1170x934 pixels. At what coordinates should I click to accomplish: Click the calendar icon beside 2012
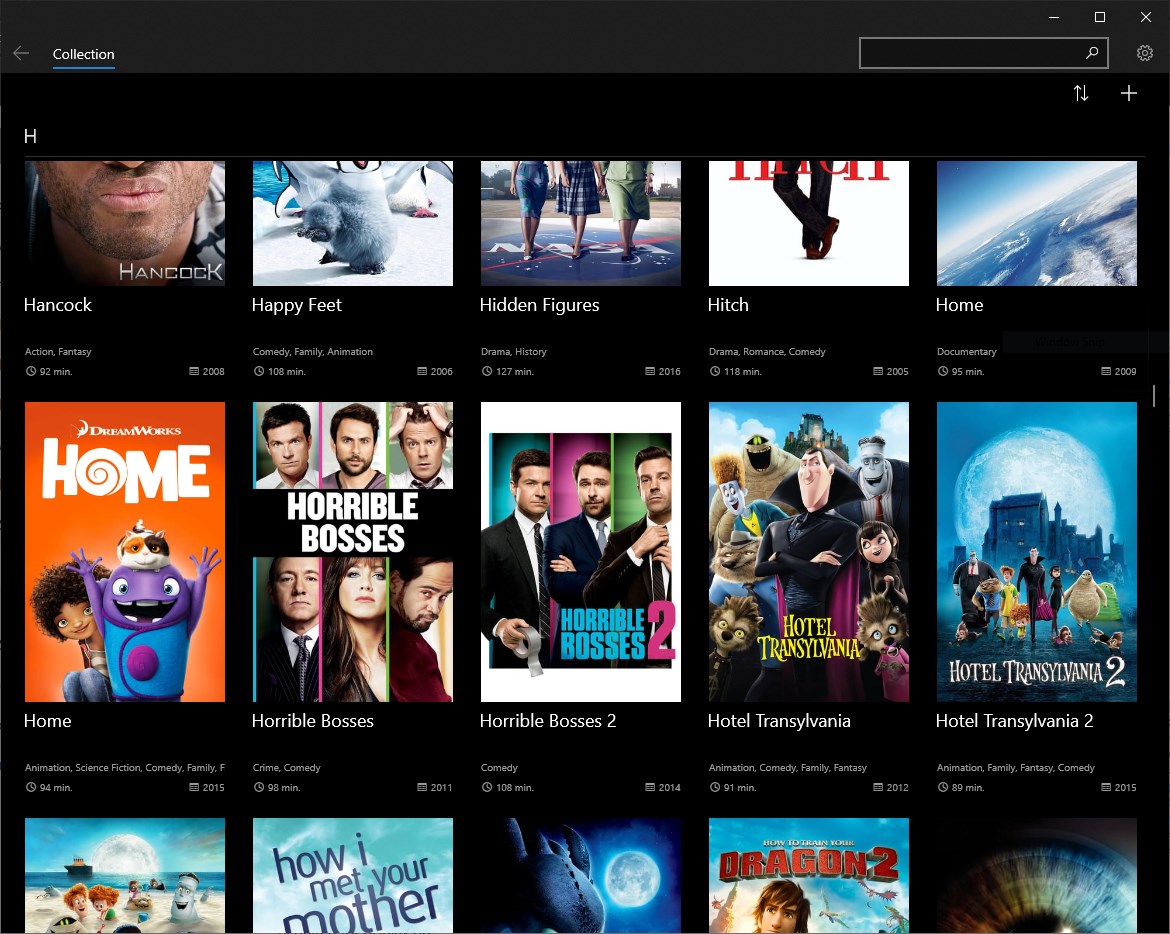point(878,787)
